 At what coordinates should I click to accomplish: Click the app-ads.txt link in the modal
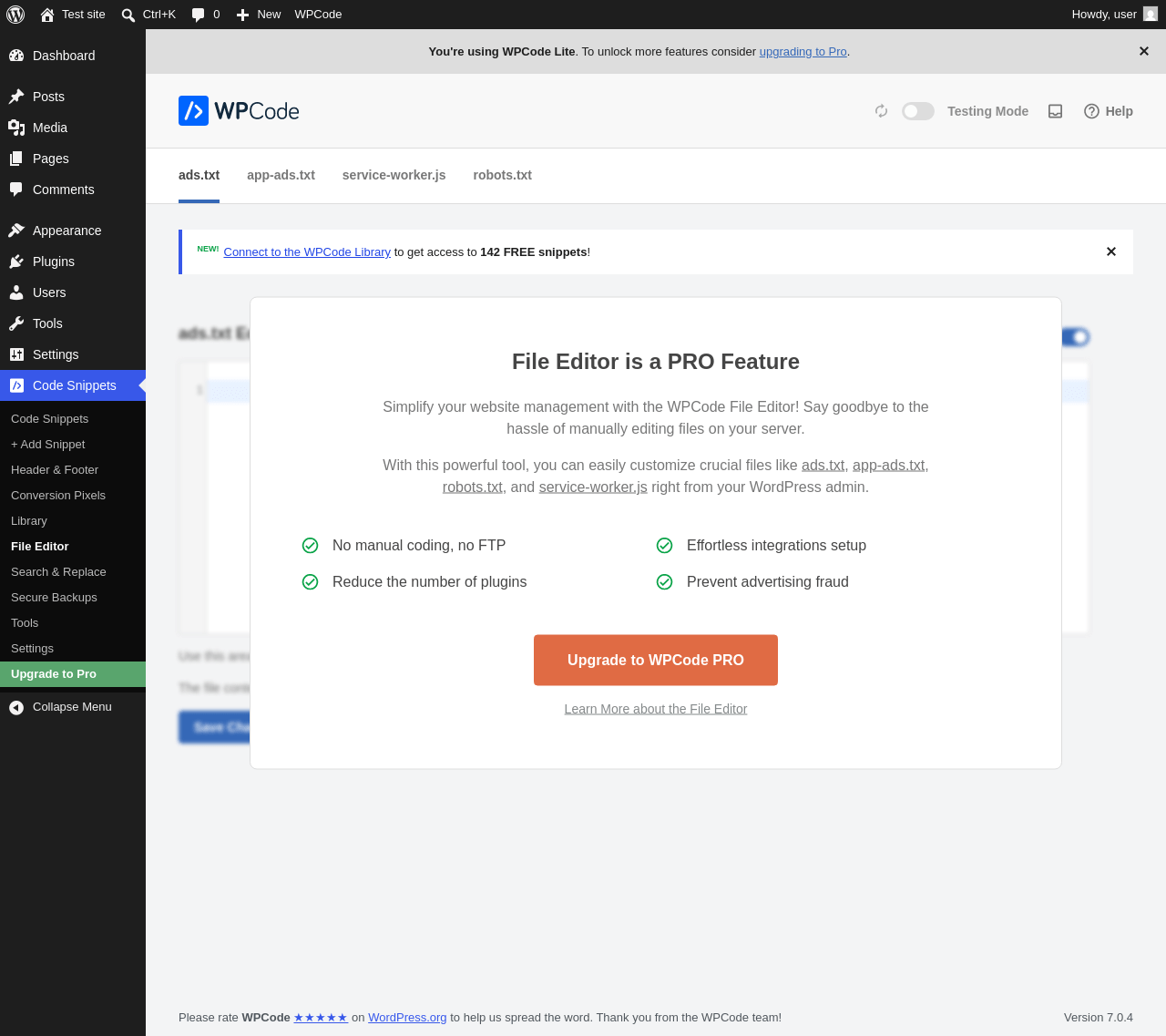pyautogui.click(x=888, y=465)
